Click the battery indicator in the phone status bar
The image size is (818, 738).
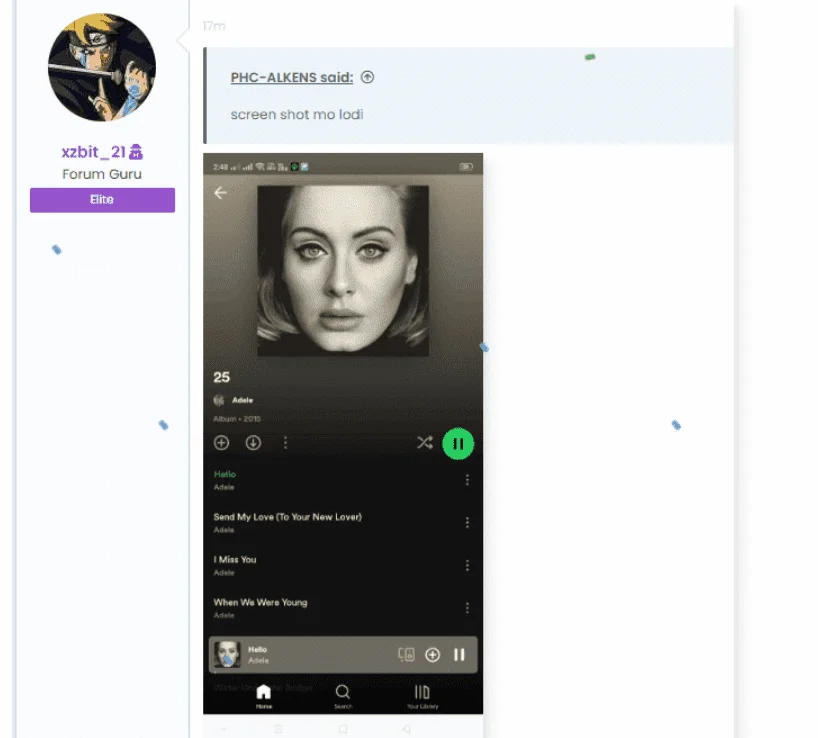coord(466,166)
